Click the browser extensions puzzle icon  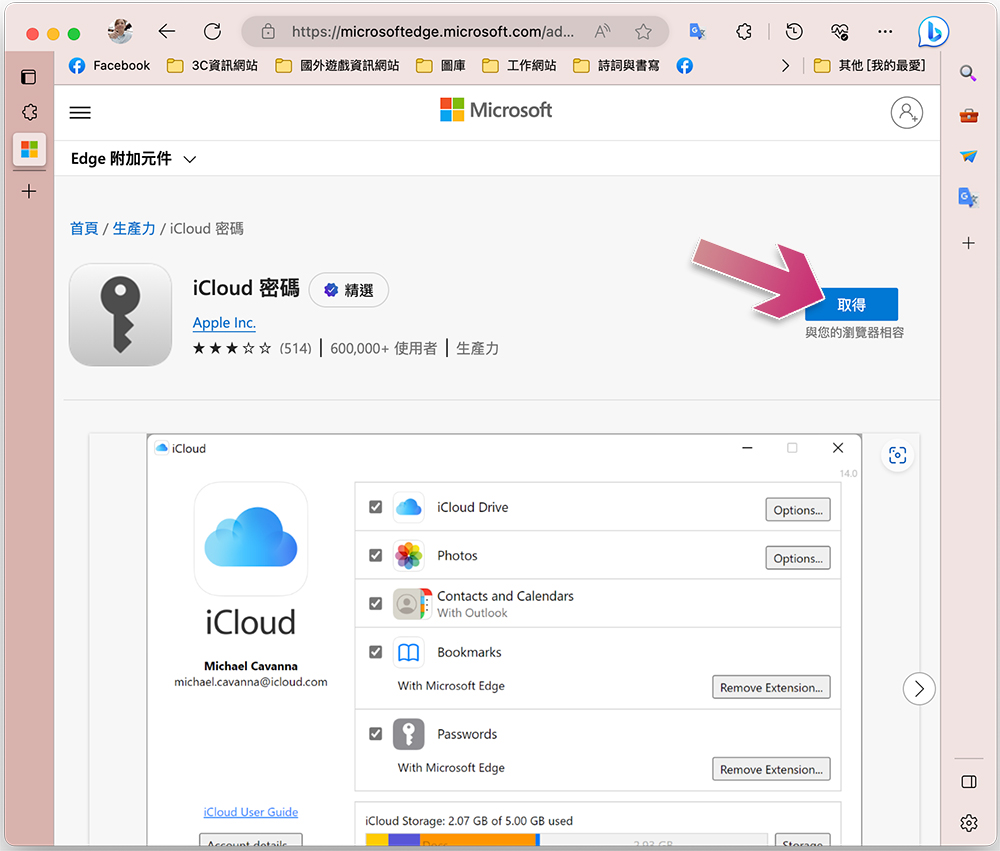click(x=744, y=31)
